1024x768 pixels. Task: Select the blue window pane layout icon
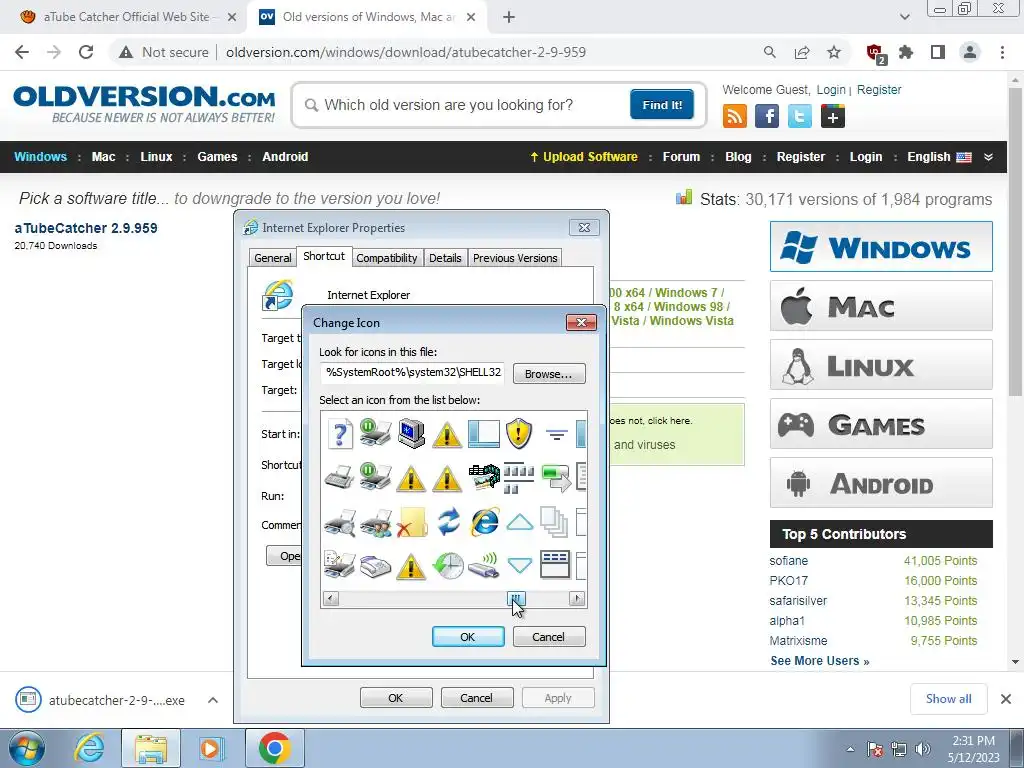point(484,434)
